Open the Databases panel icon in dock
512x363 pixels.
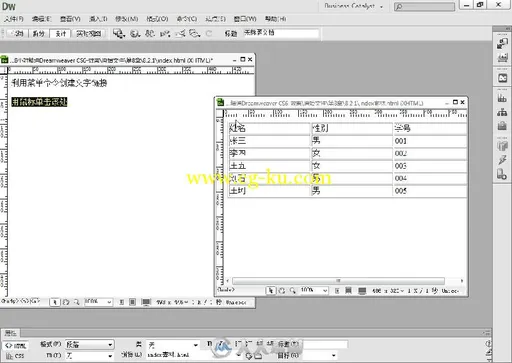point(502,146)
